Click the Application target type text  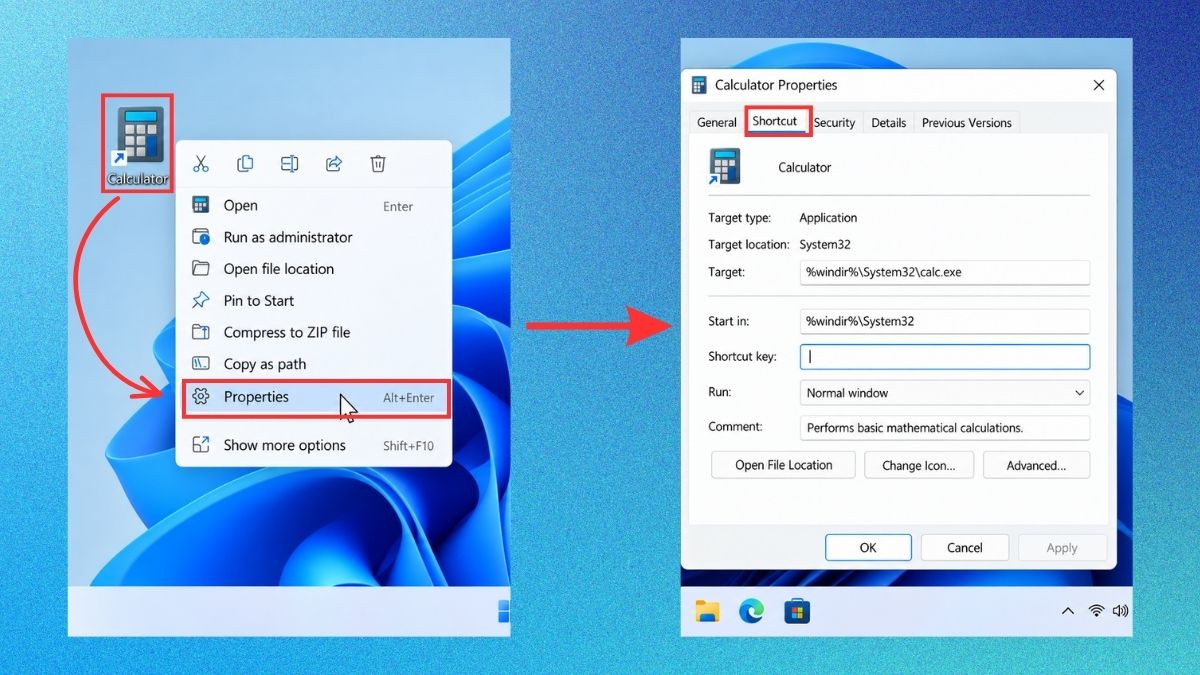(828, 218)
